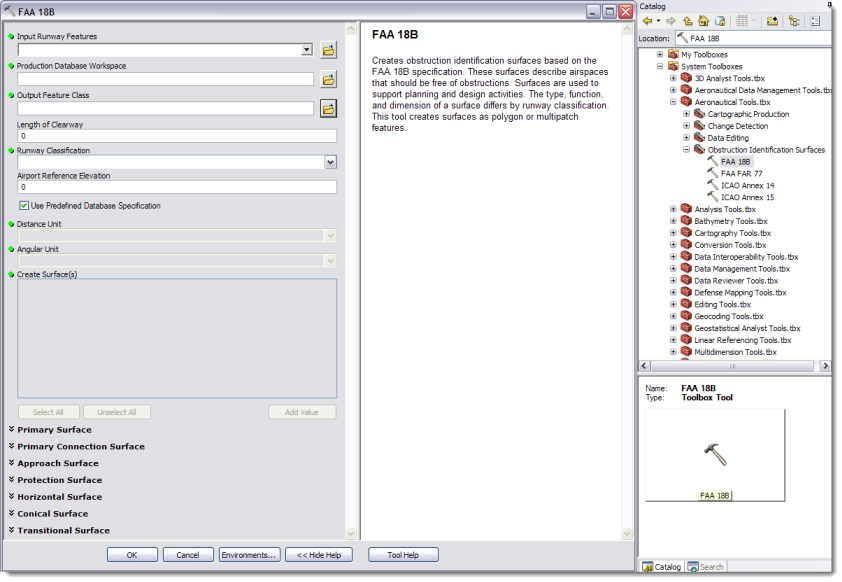Collapse the System Toolboxes tree node
This screenshot has height=582, width=842.
point(660,66)
